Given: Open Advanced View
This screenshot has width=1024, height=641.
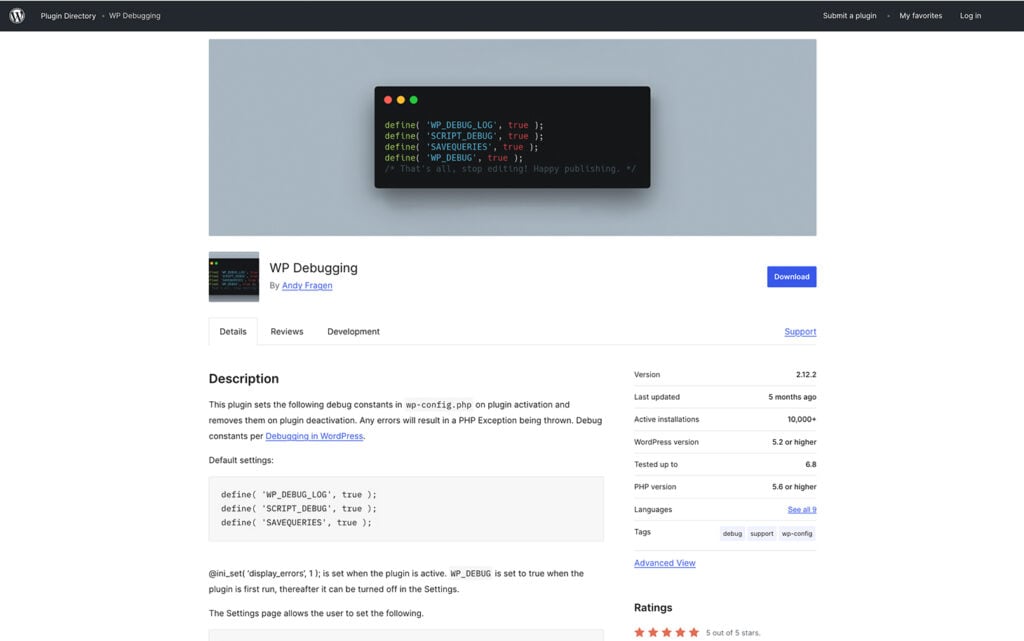Looking at the screenshot, I should pos(664,562).
